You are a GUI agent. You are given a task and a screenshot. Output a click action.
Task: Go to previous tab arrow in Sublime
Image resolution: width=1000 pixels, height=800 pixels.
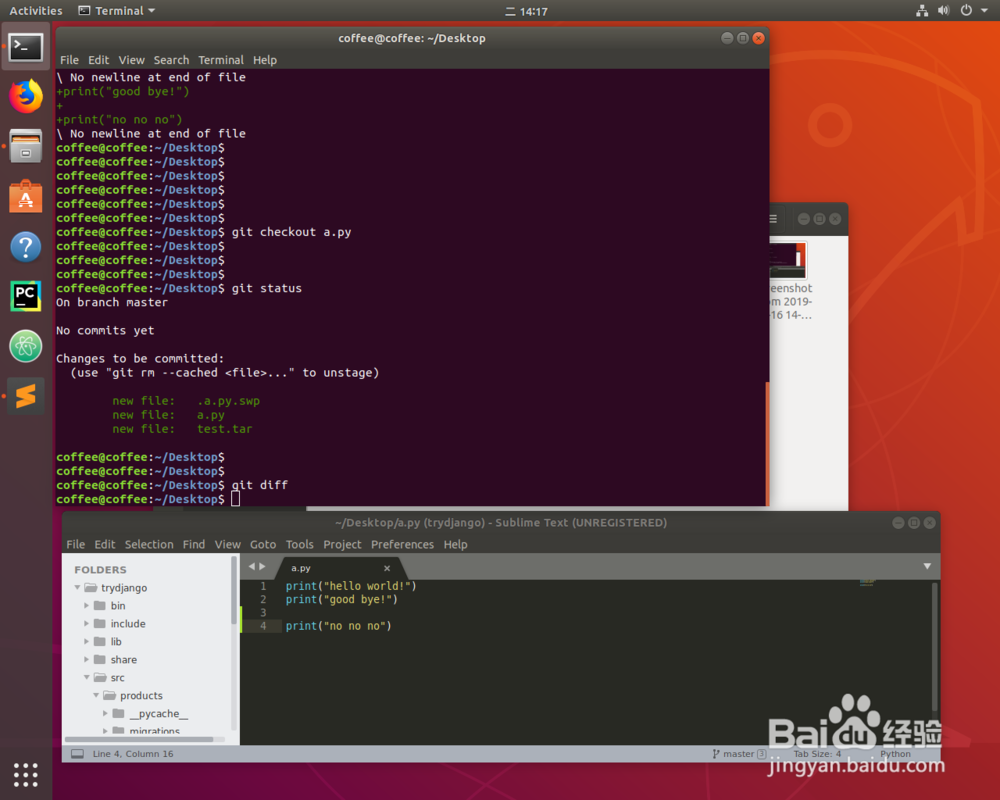252,566
